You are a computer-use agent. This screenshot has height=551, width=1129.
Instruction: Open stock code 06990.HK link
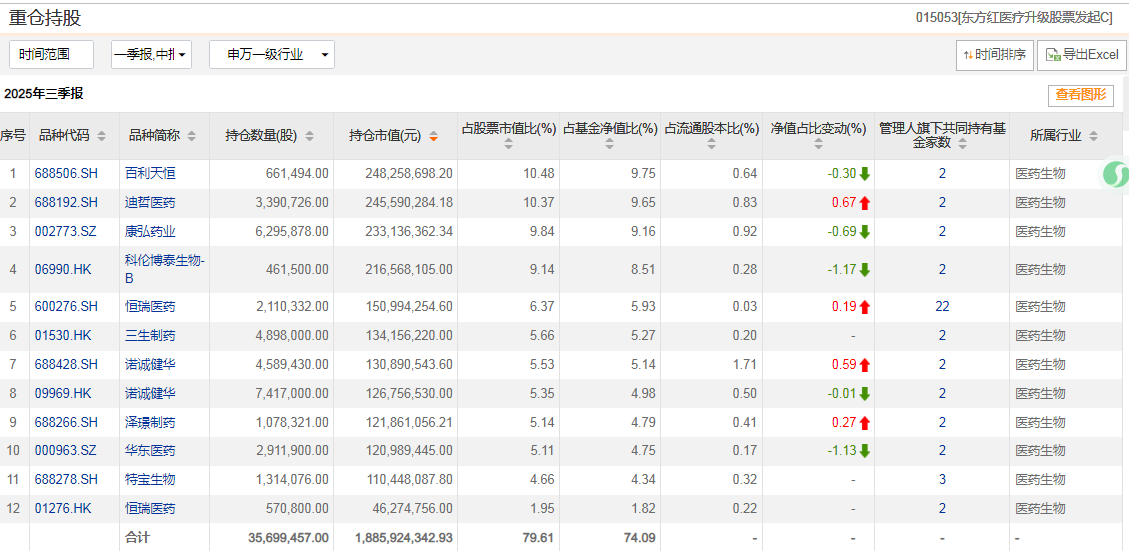tap(61, 269)
